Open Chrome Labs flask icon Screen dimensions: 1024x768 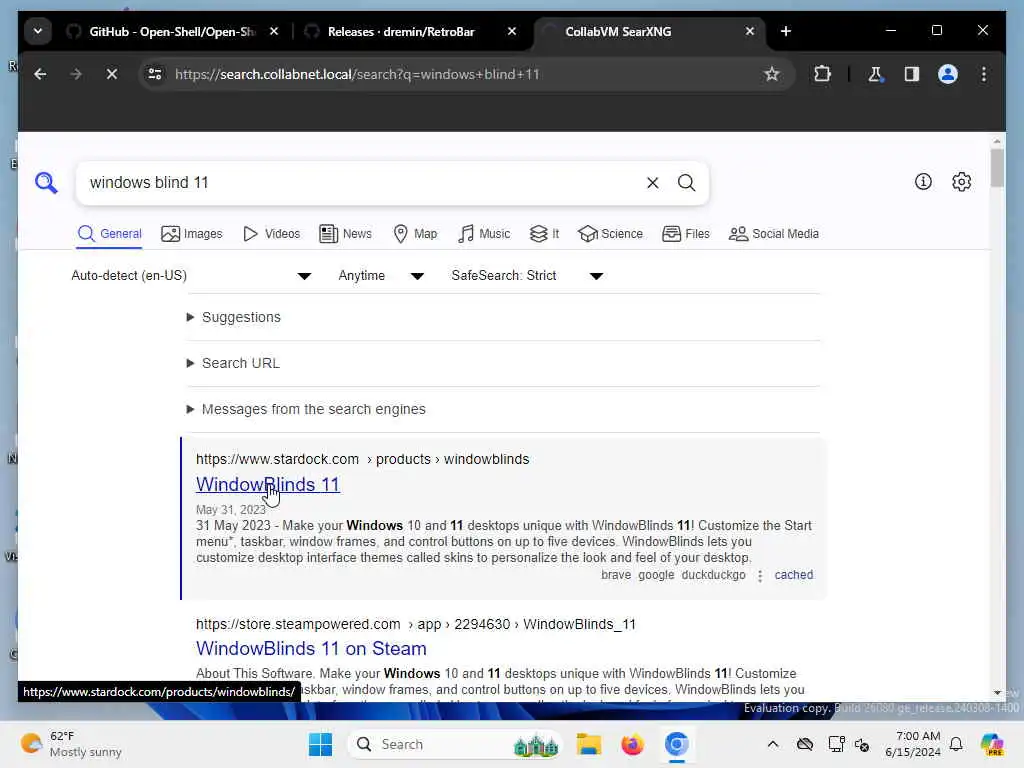875,74
